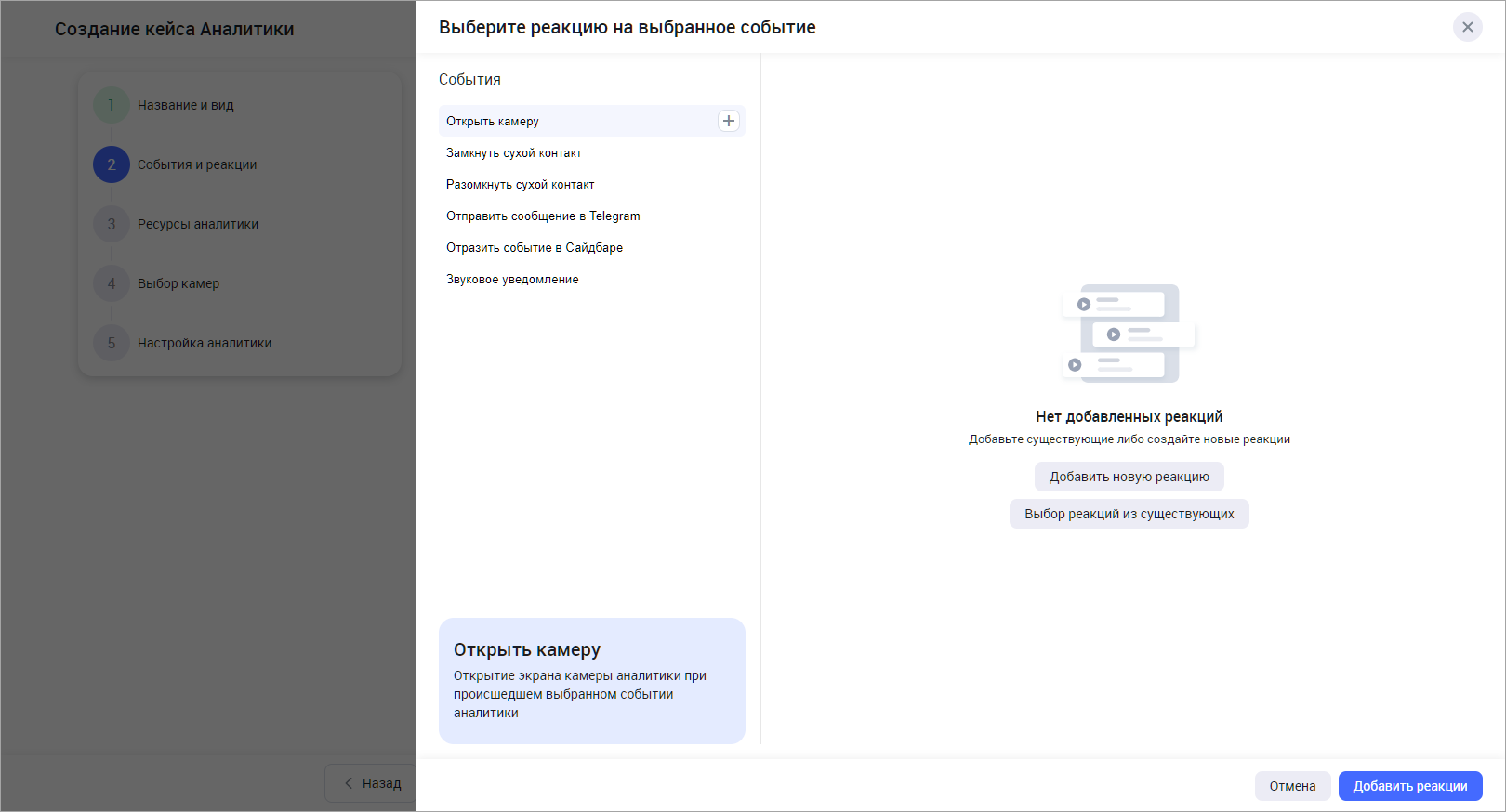Select step 5 circle Настройка аналитики
Image resolution: width=1506 pixels, height=812 pixels.
[112, 343]
